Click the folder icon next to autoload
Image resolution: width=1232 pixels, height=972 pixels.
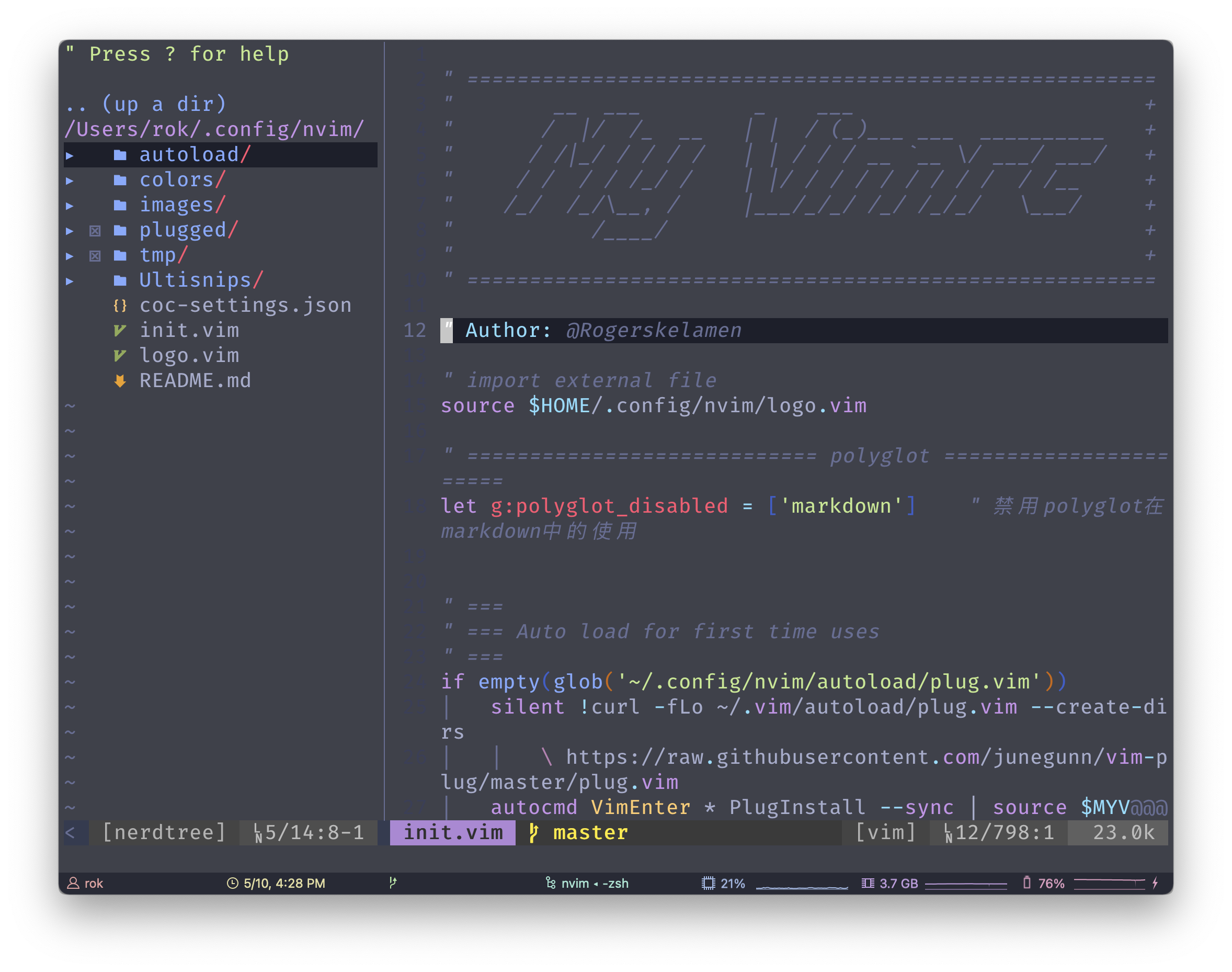pyautogui.click(x=120, y=155)
